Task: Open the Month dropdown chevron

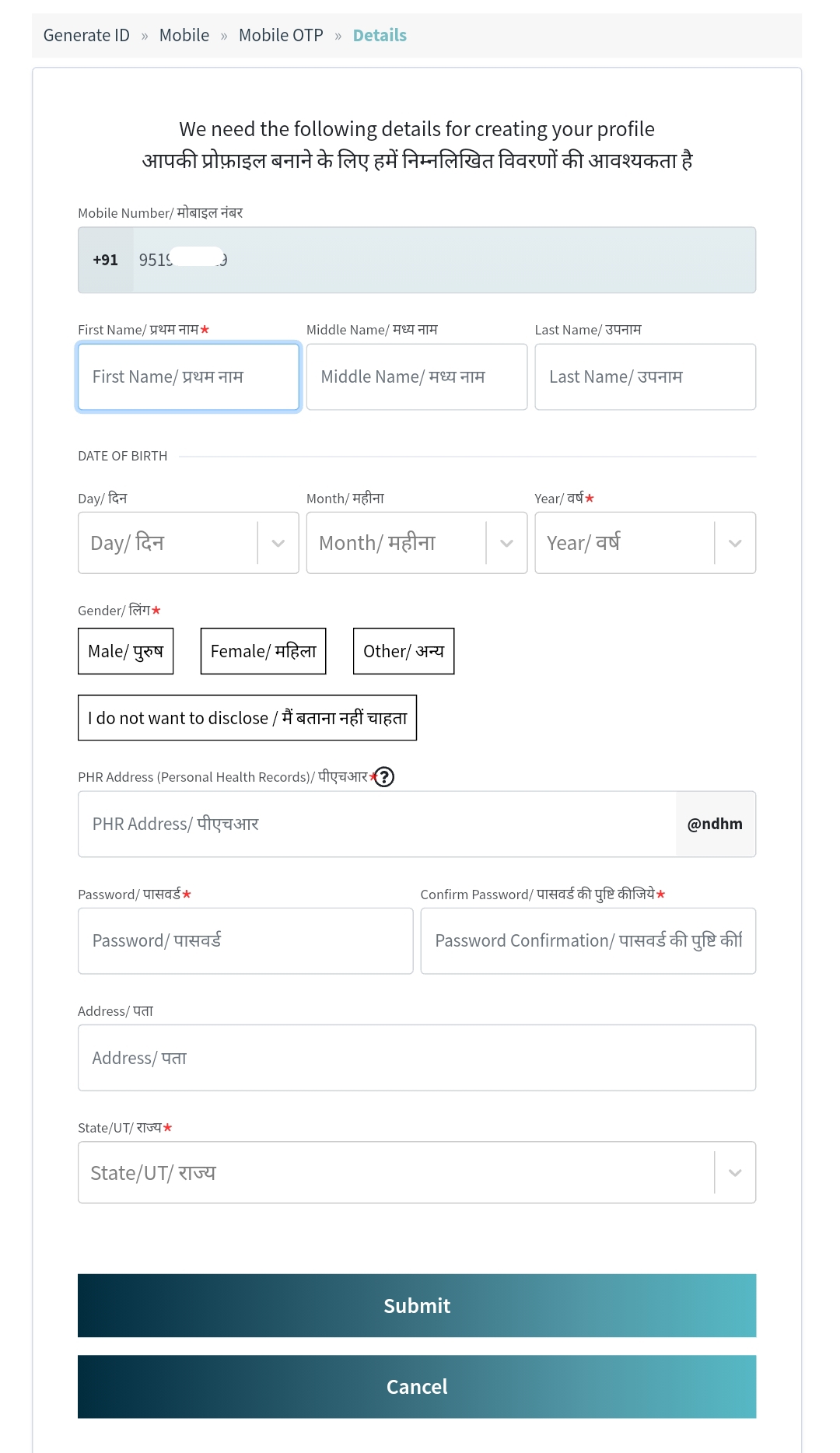Action: [x=507, y=543]
